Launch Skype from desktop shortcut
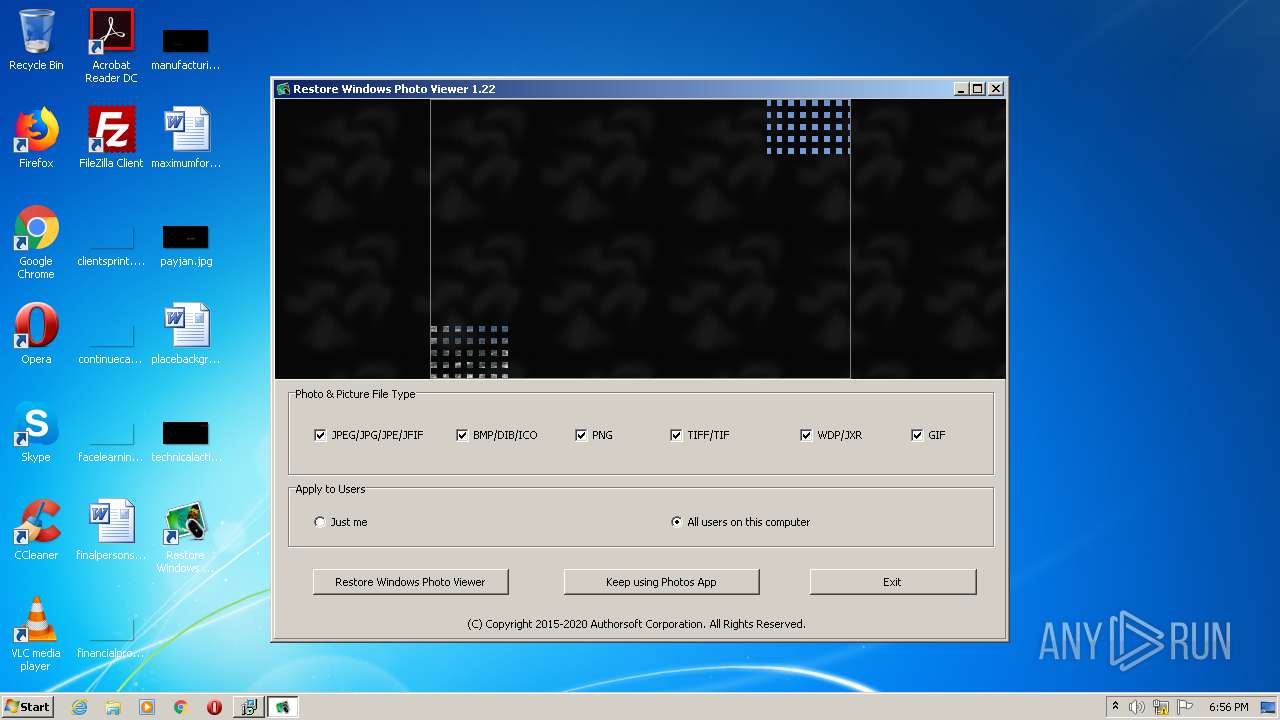1280x720 pixels. pyautogui.click(x=36, y=432)
